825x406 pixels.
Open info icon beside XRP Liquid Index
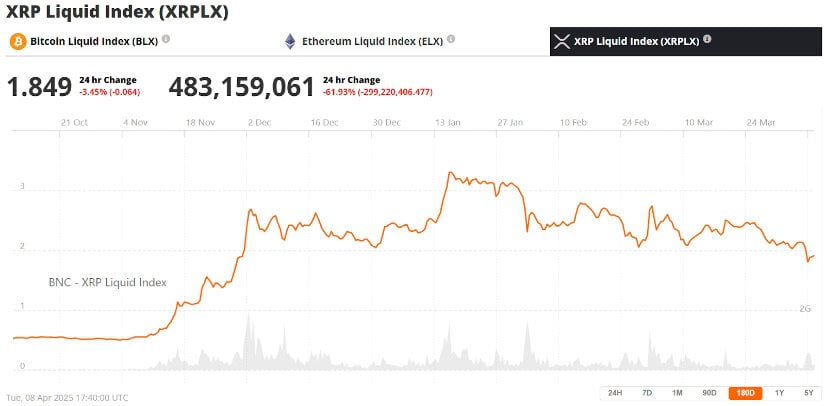[x=707, y=40]
